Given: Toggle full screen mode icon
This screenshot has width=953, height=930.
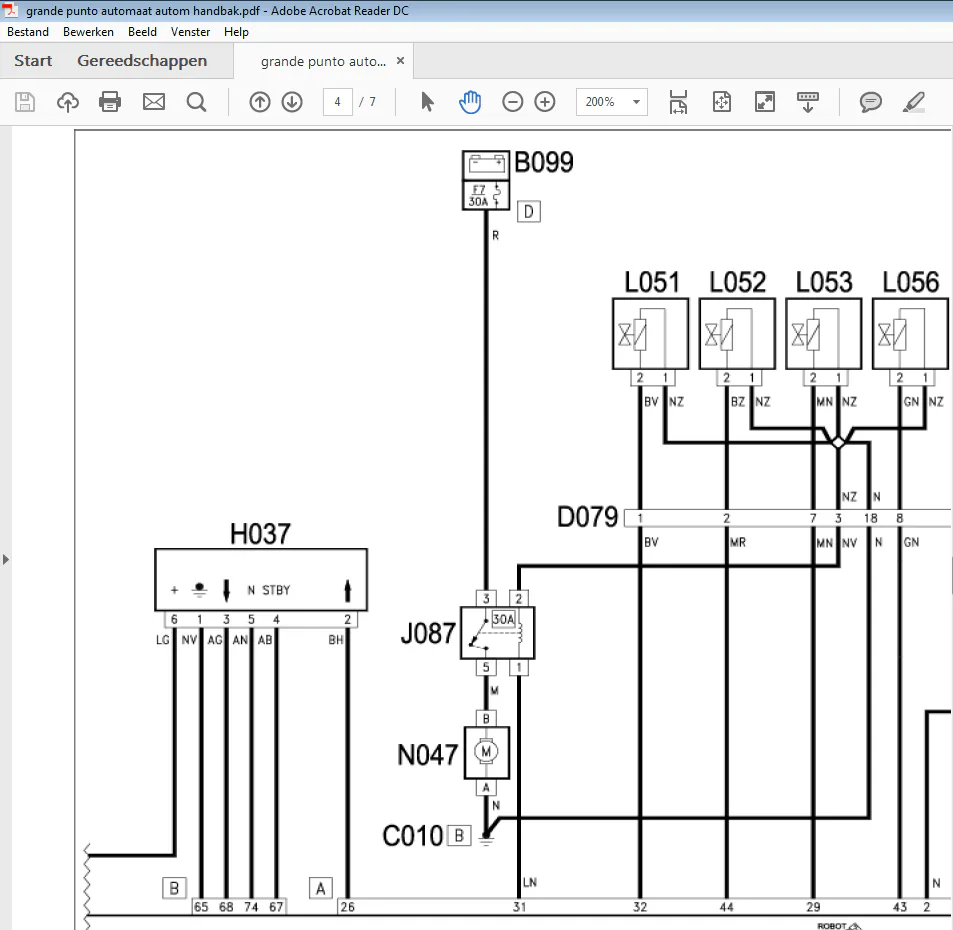Looking at the screenshot, I should (764, 102).
